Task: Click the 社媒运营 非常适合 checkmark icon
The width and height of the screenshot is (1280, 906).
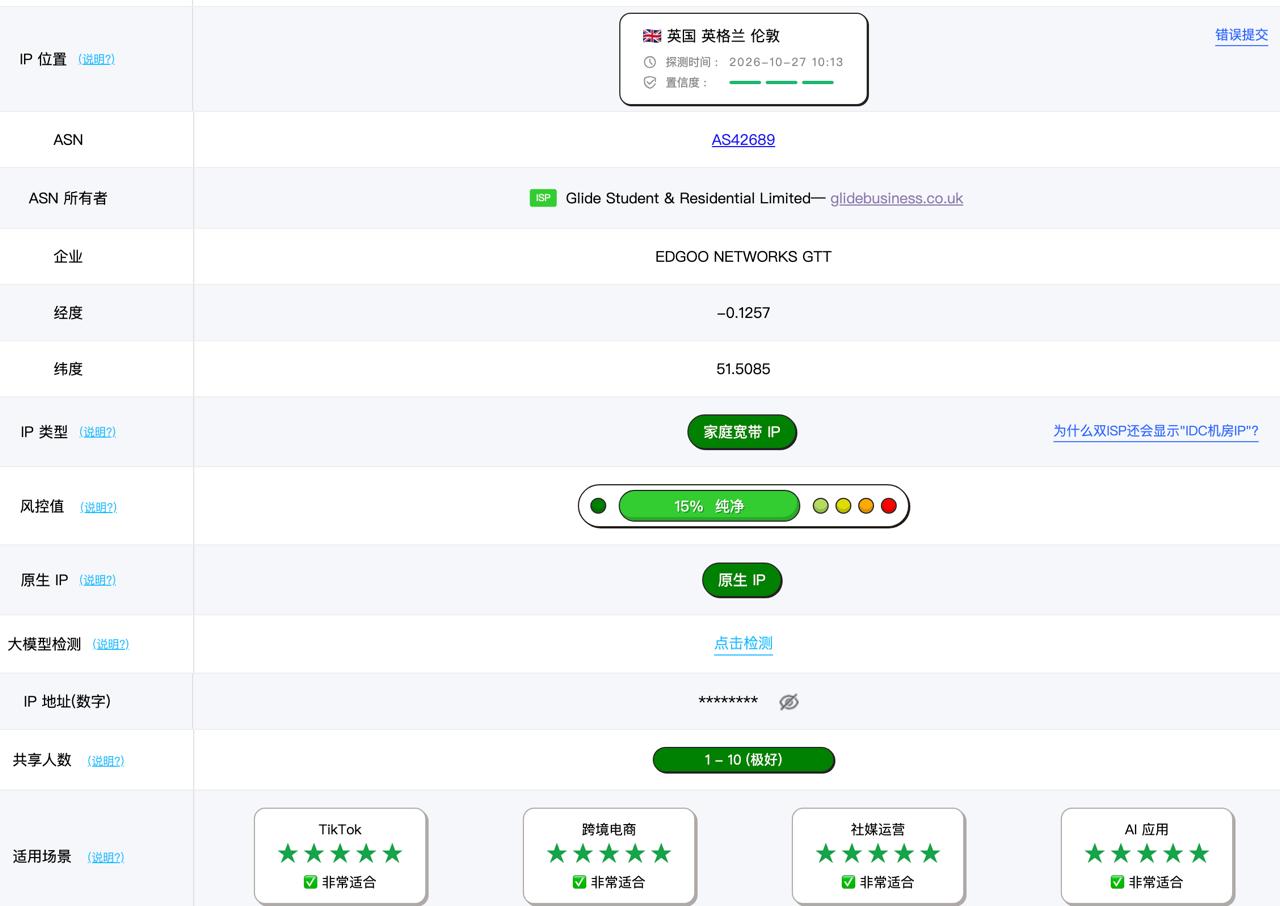Action: pos(848,882)
